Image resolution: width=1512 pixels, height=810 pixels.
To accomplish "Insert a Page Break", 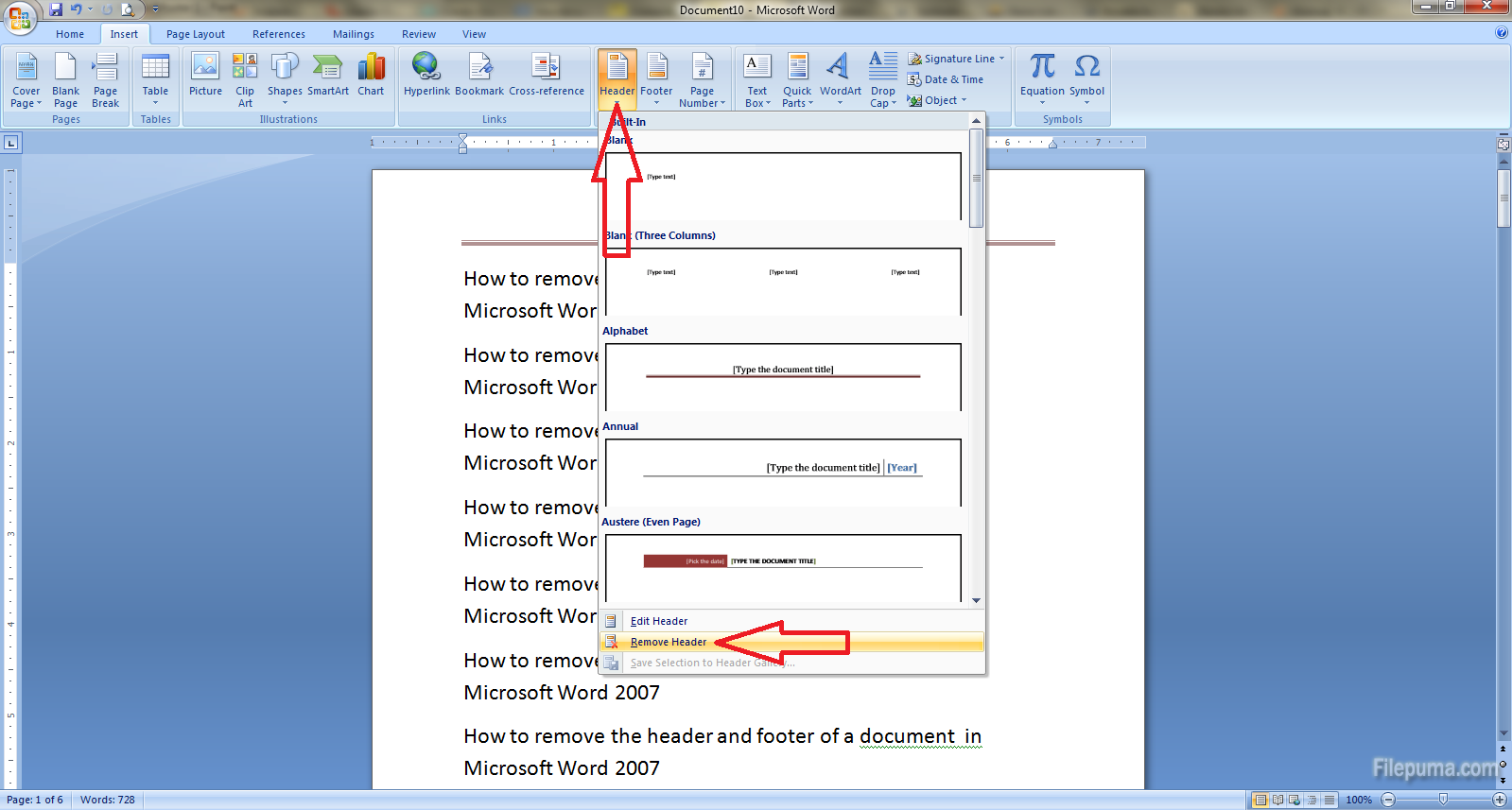I will point(105,80).
